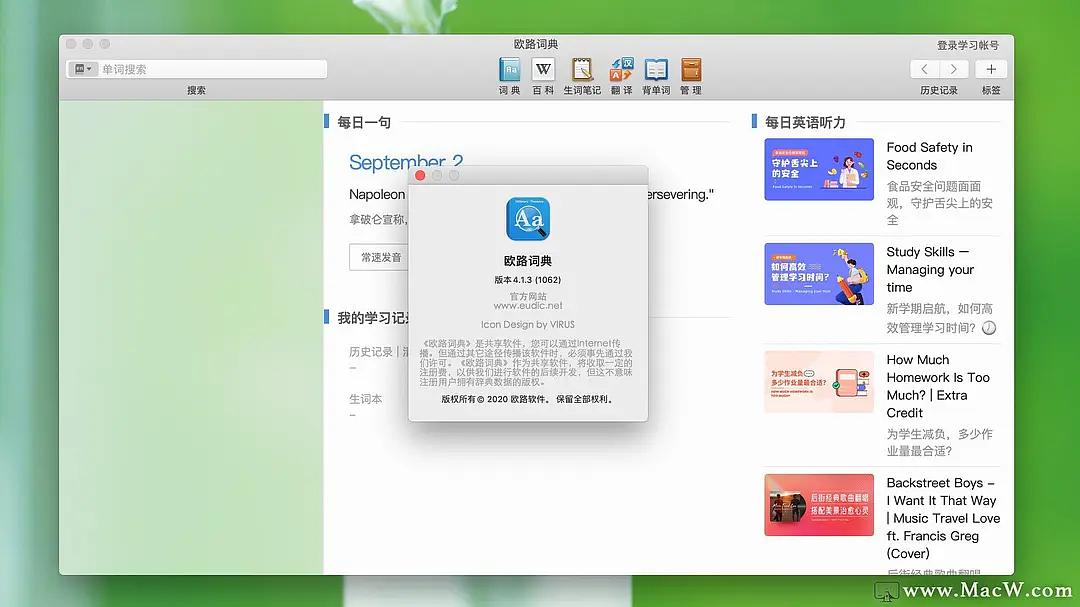Close the About dialog with red button
Image resolution: width=1080 pixels, height=607 pixels.
click(x=420, y=176)
